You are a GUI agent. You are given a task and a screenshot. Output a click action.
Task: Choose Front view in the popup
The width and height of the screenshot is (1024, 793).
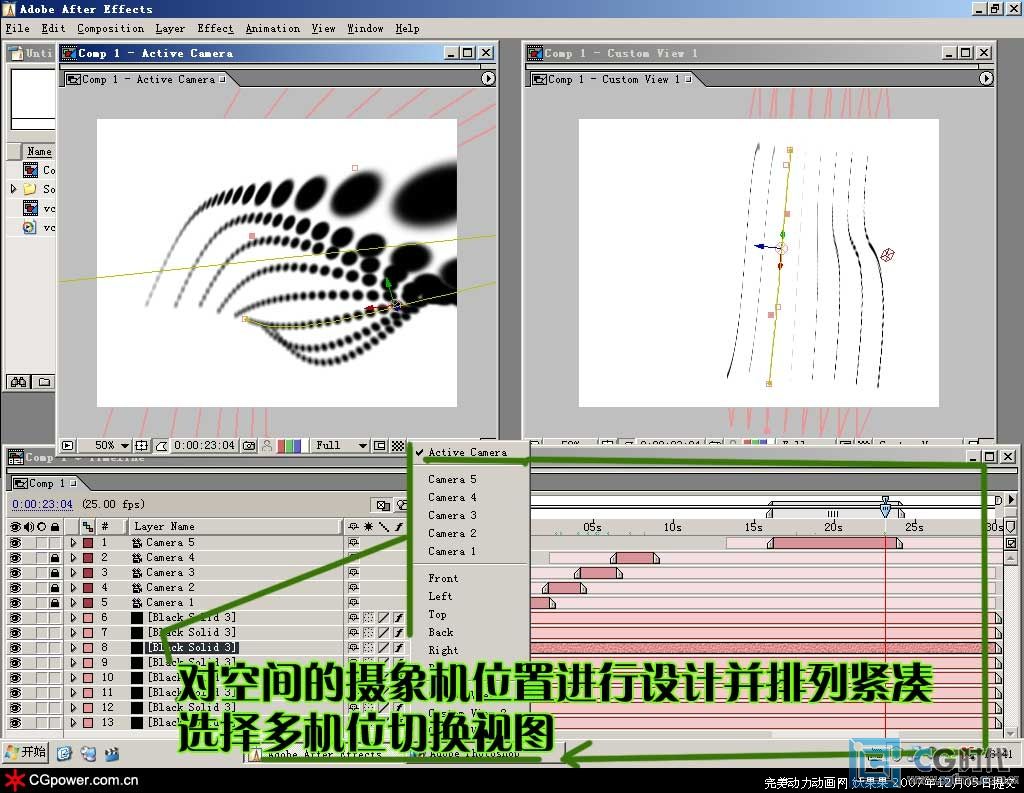pos(443,578)
